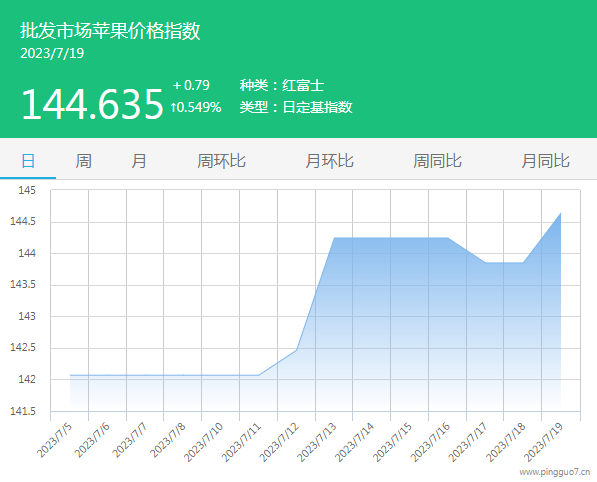Switch to the 月 monthly tab
Viewport: 597px width, 482px height.
pos(139,161)
